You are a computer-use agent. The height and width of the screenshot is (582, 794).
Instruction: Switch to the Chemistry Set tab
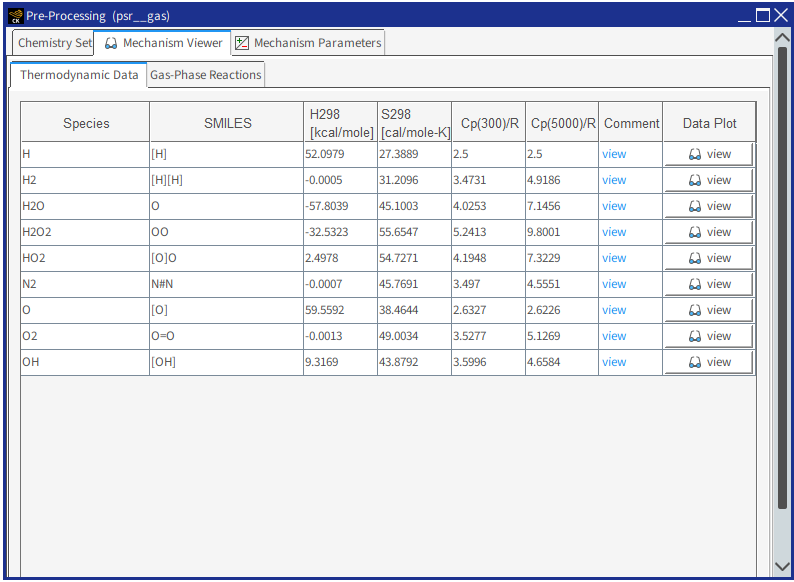[54, 43]
